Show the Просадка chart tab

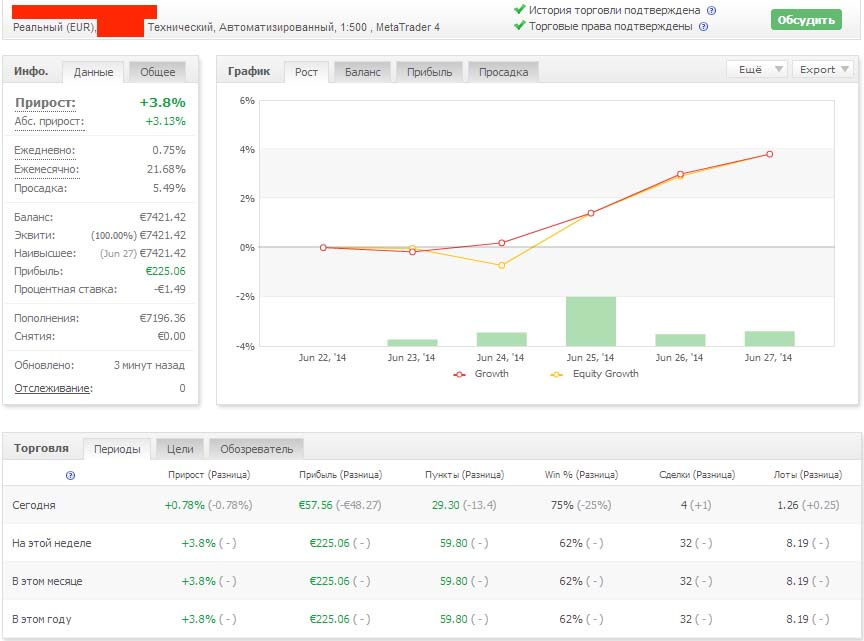[504, 72]
